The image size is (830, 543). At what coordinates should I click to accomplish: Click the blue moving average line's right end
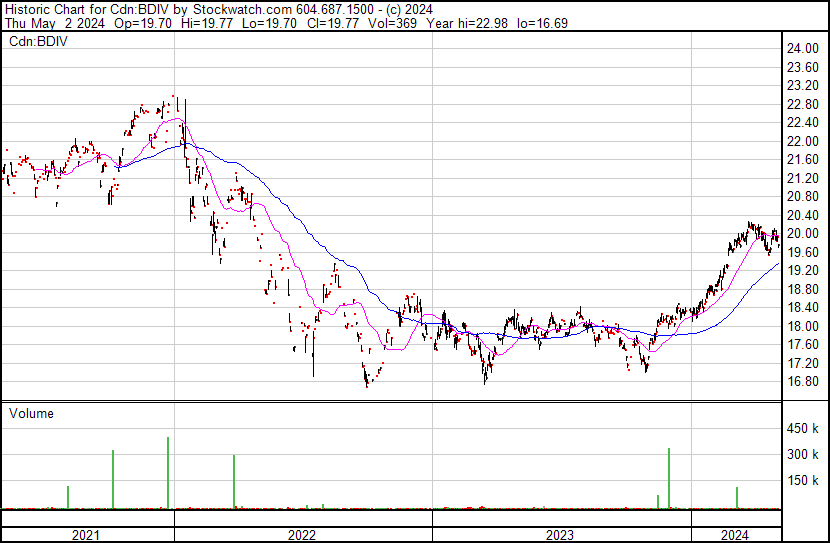[777, 264]
